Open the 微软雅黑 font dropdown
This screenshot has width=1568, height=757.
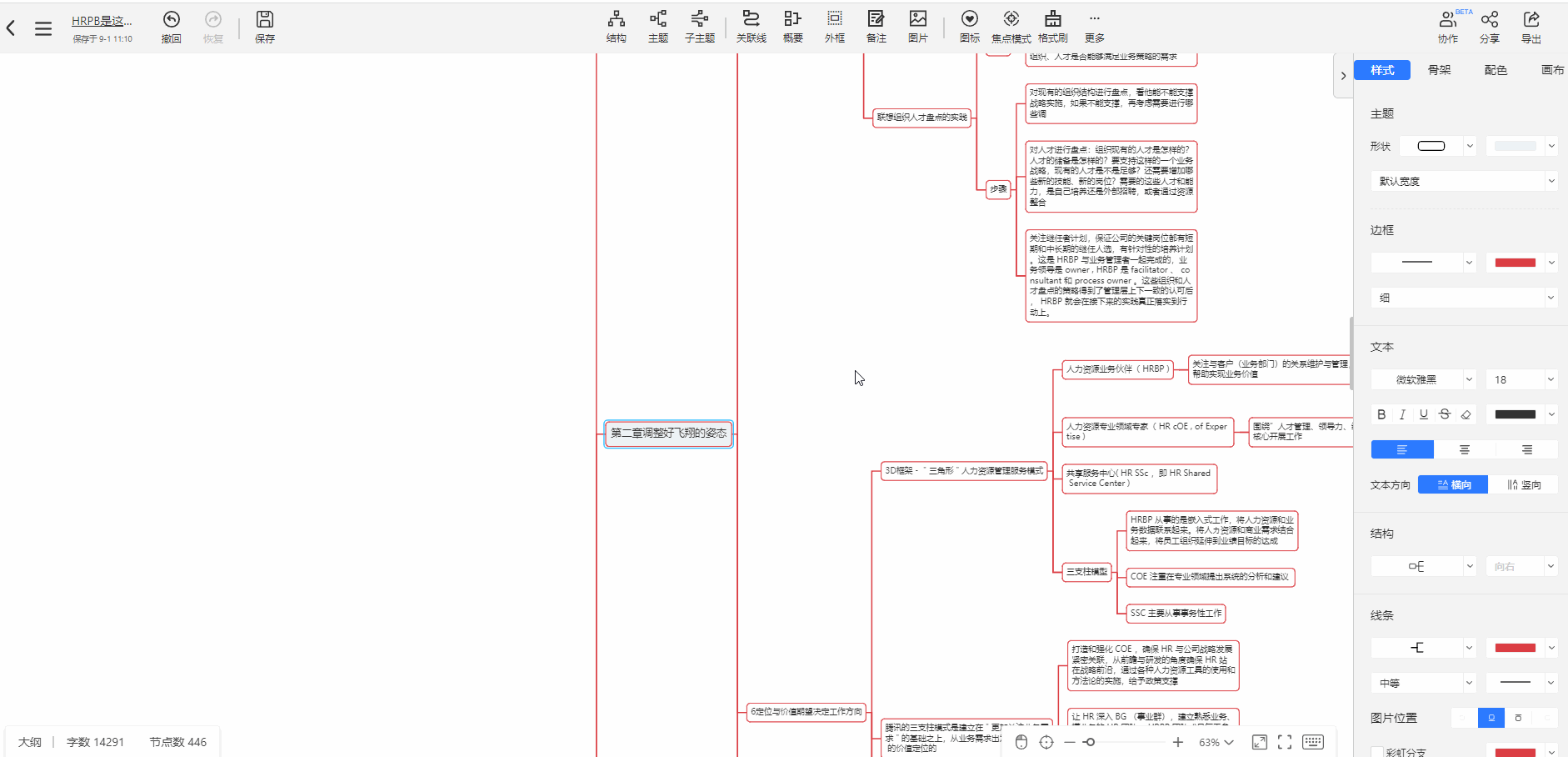coord(1423,379)
